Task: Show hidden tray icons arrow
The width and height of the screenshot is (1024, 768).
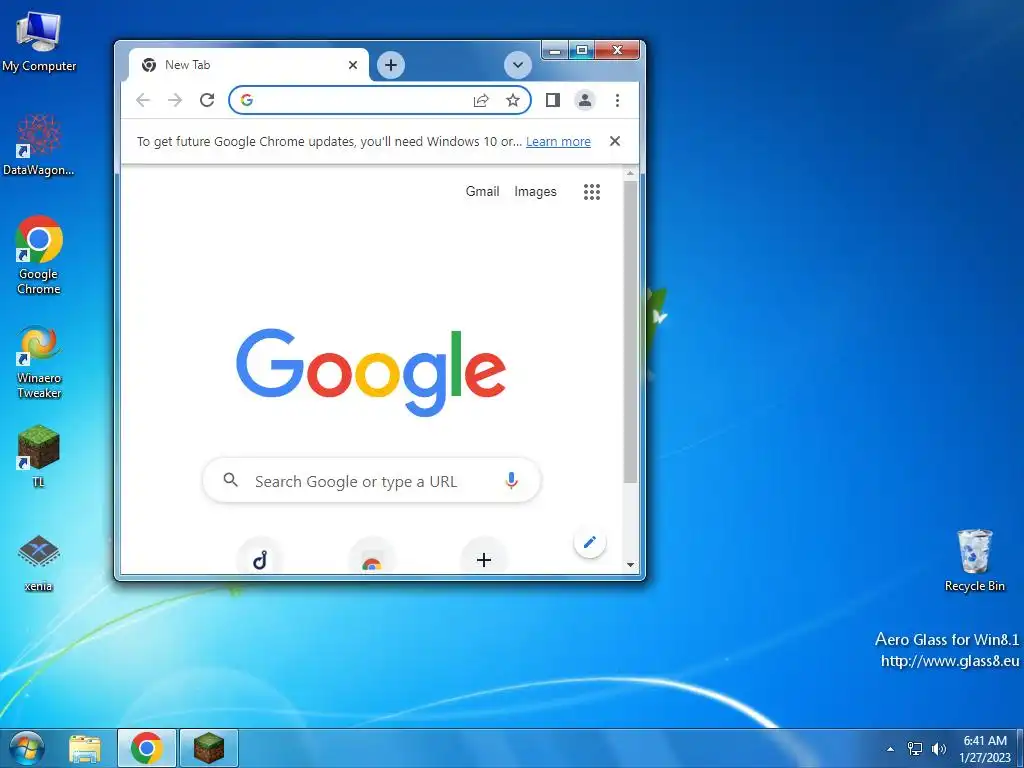Action: pyautogui.click(x=890, y=749)
